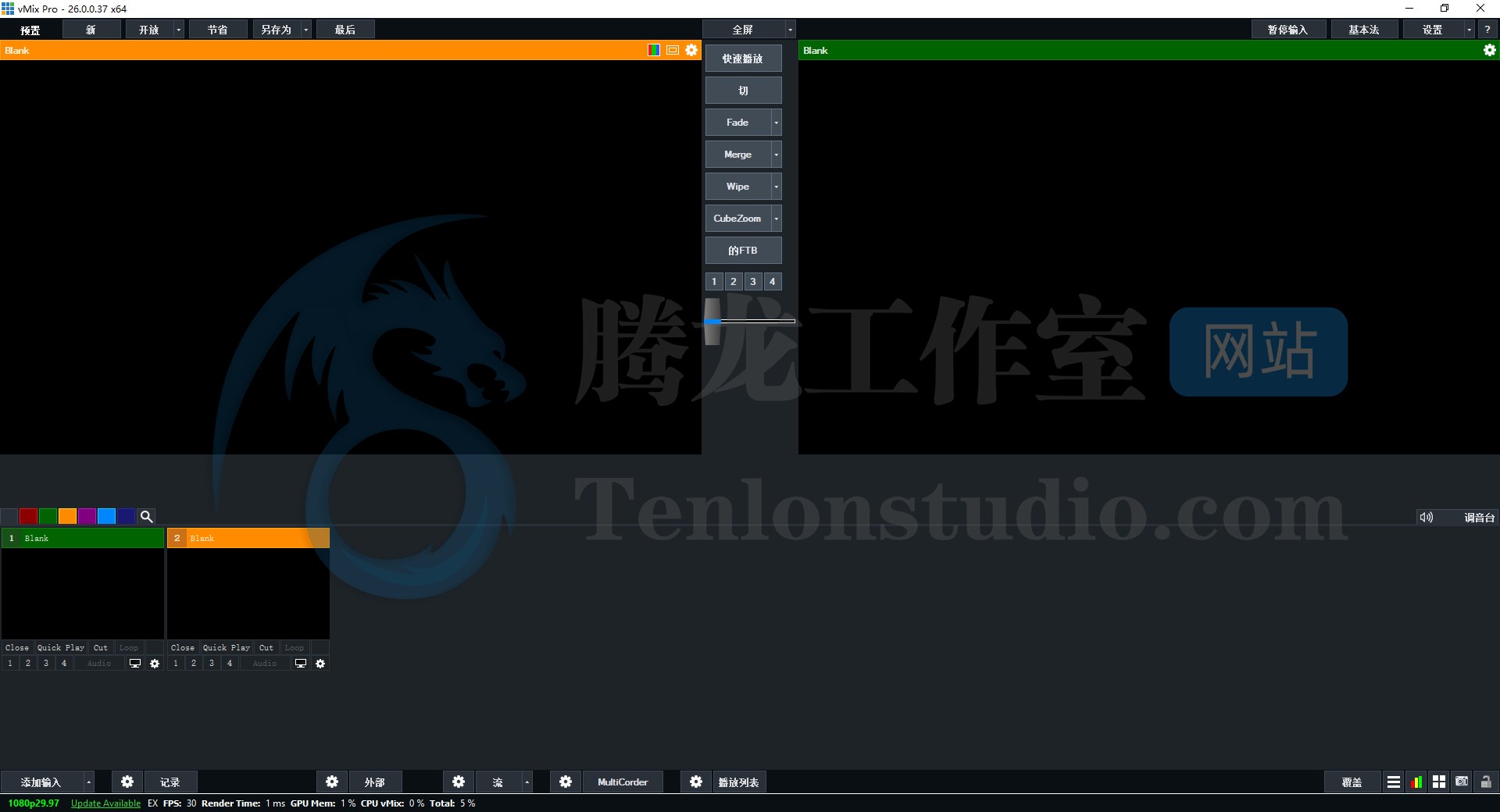Screen dimensions: 1500x812
Task: Open the 全屏 dropdown arrow
Action: (x=791, y=30)
